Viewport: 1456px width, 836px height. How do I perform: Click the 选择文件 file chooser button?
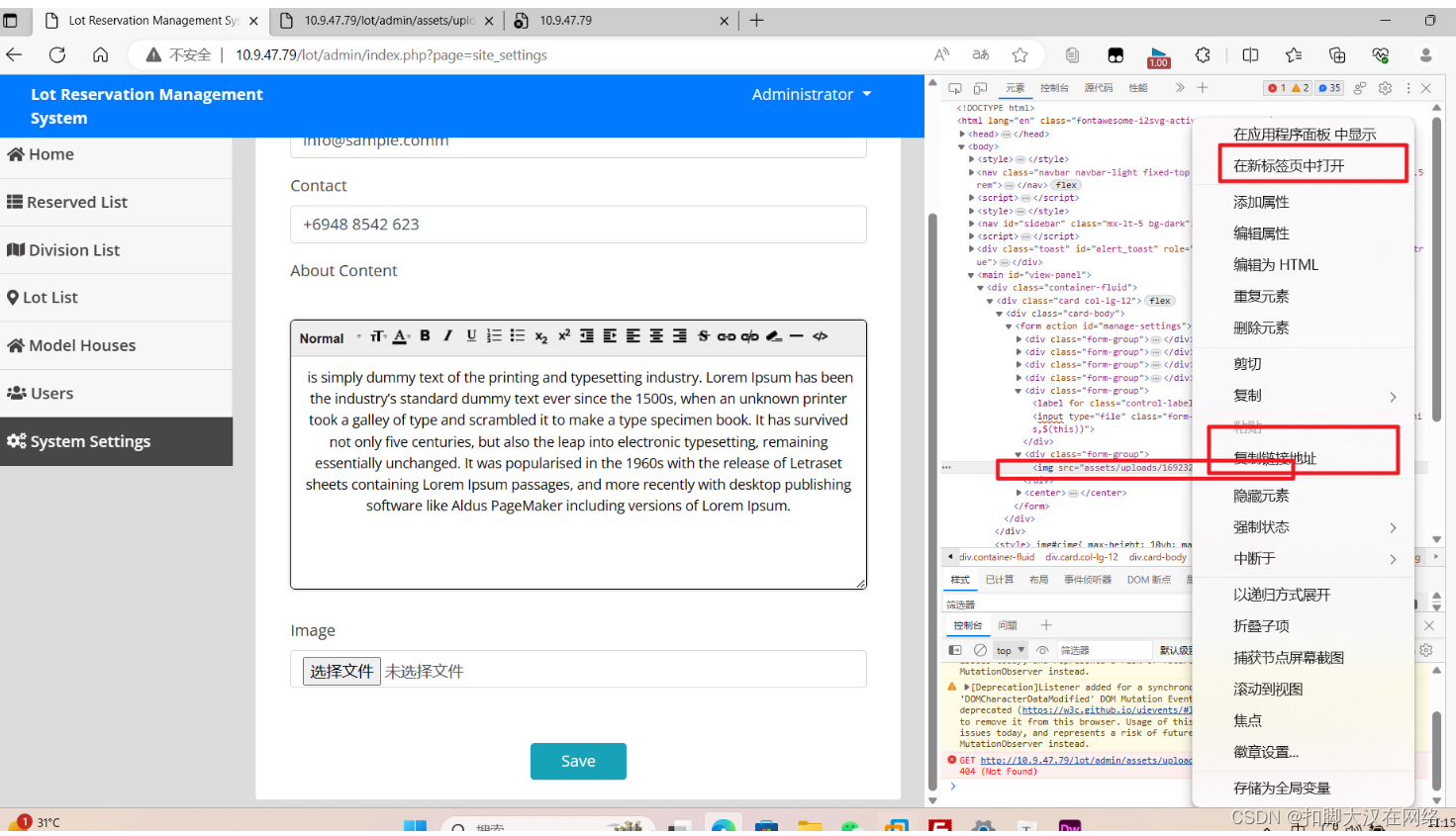tap(341, 672)
